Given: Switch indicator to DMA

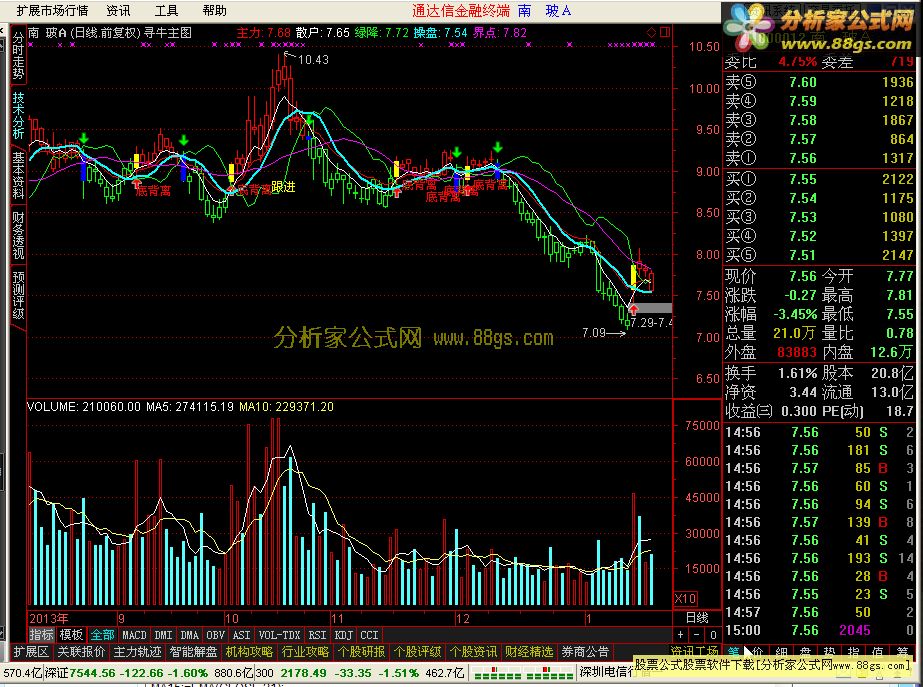Looking at the screenshot, I should point(190,635).
